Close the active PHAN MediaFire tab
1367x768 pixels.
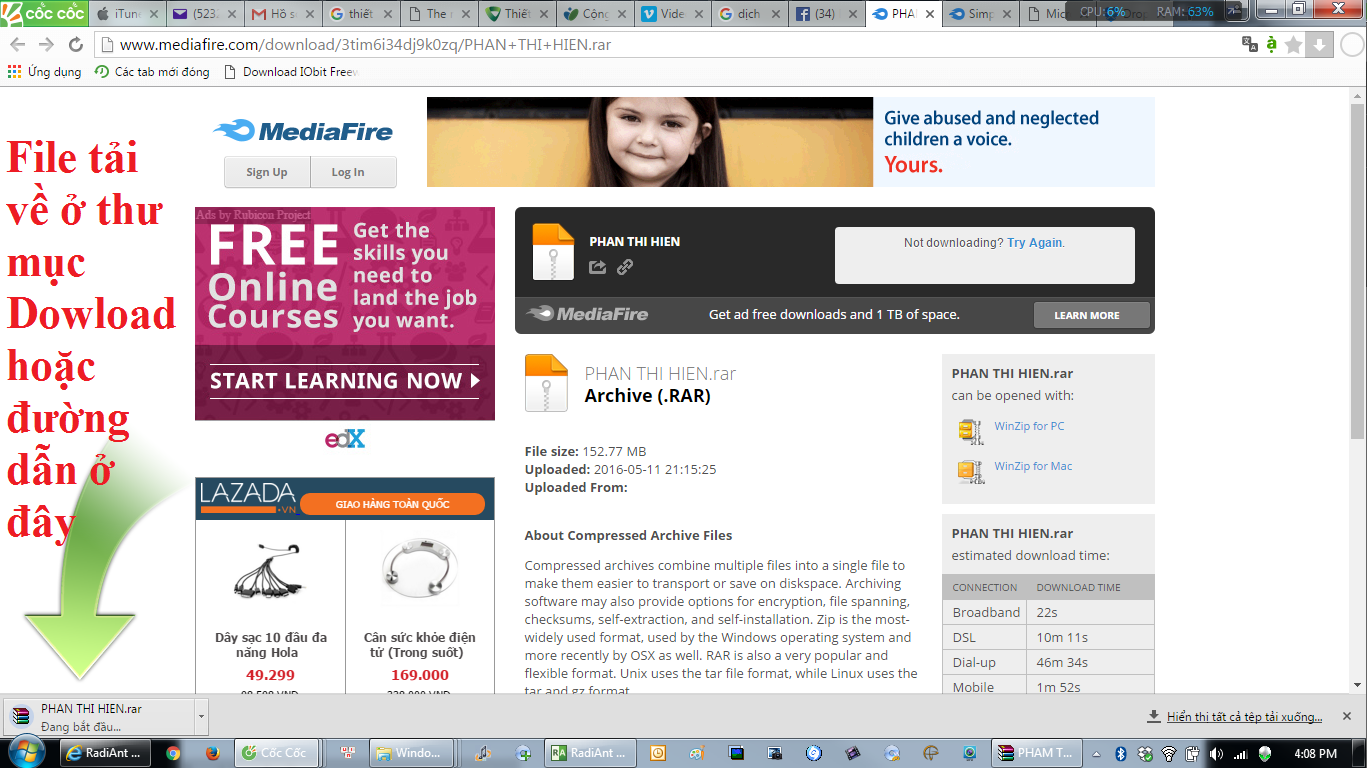point(928,14)
